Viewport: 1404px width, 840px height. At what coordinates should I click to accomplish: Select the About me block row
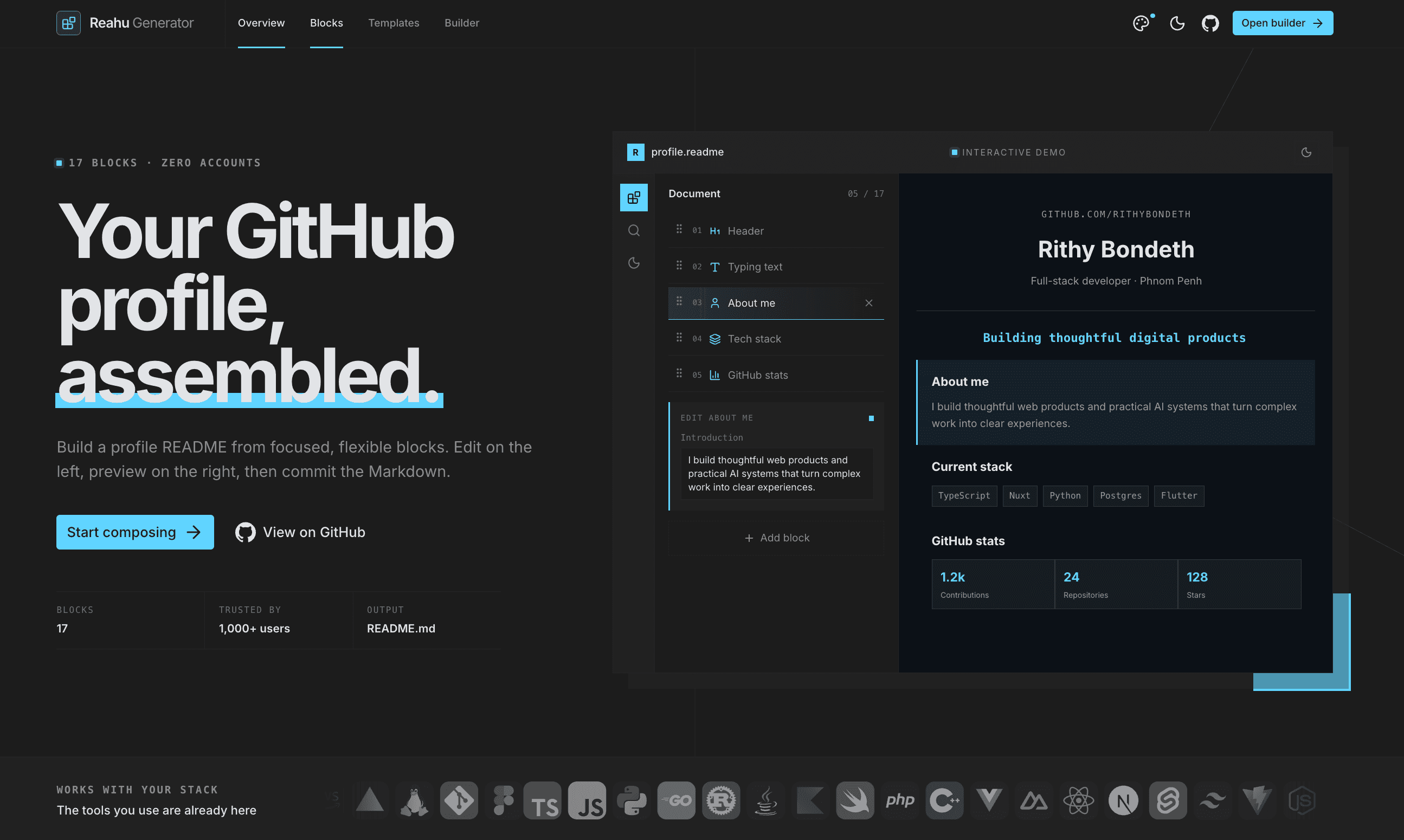pyautogui.click(x=776, y=303)
